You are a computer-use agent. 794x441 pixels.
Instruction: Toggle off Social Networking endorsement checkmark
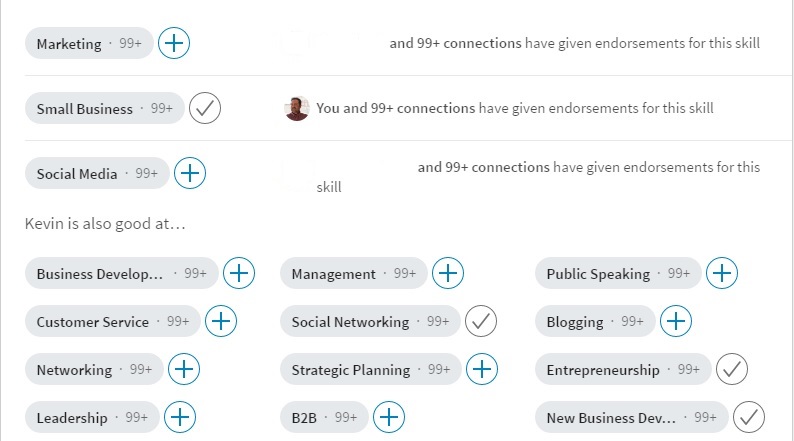coord(481,321)
